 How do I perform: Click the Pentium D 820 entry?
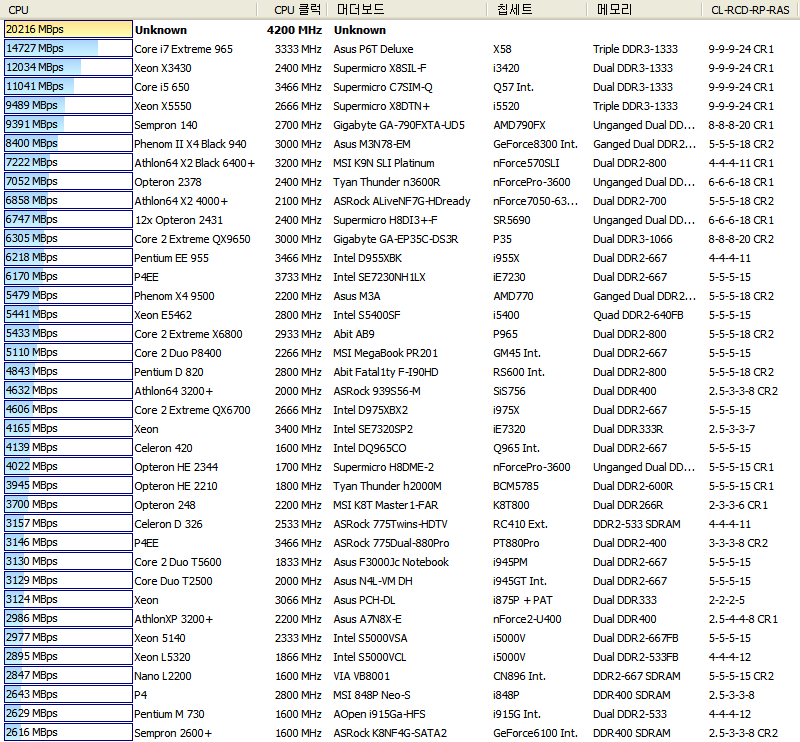169,372
